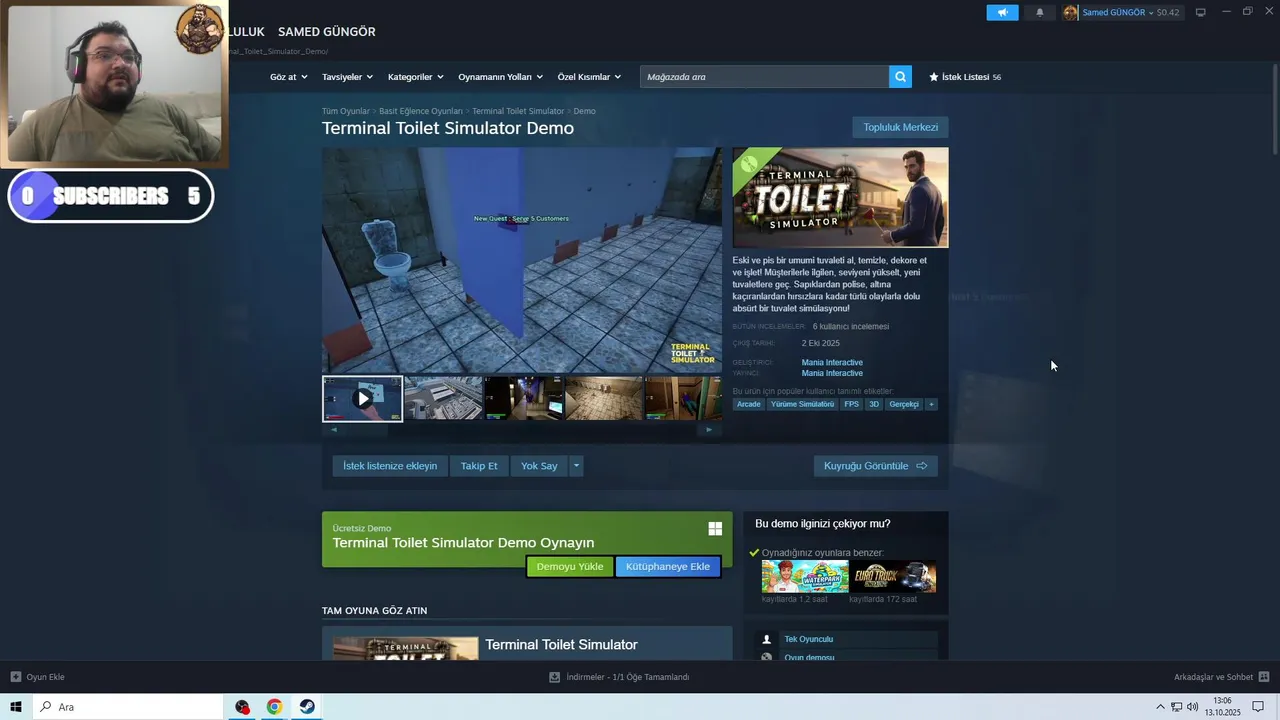This screenshot has width=1280, height=720.
Task: Click the downloads tray icon
Action: coord(554,677)
